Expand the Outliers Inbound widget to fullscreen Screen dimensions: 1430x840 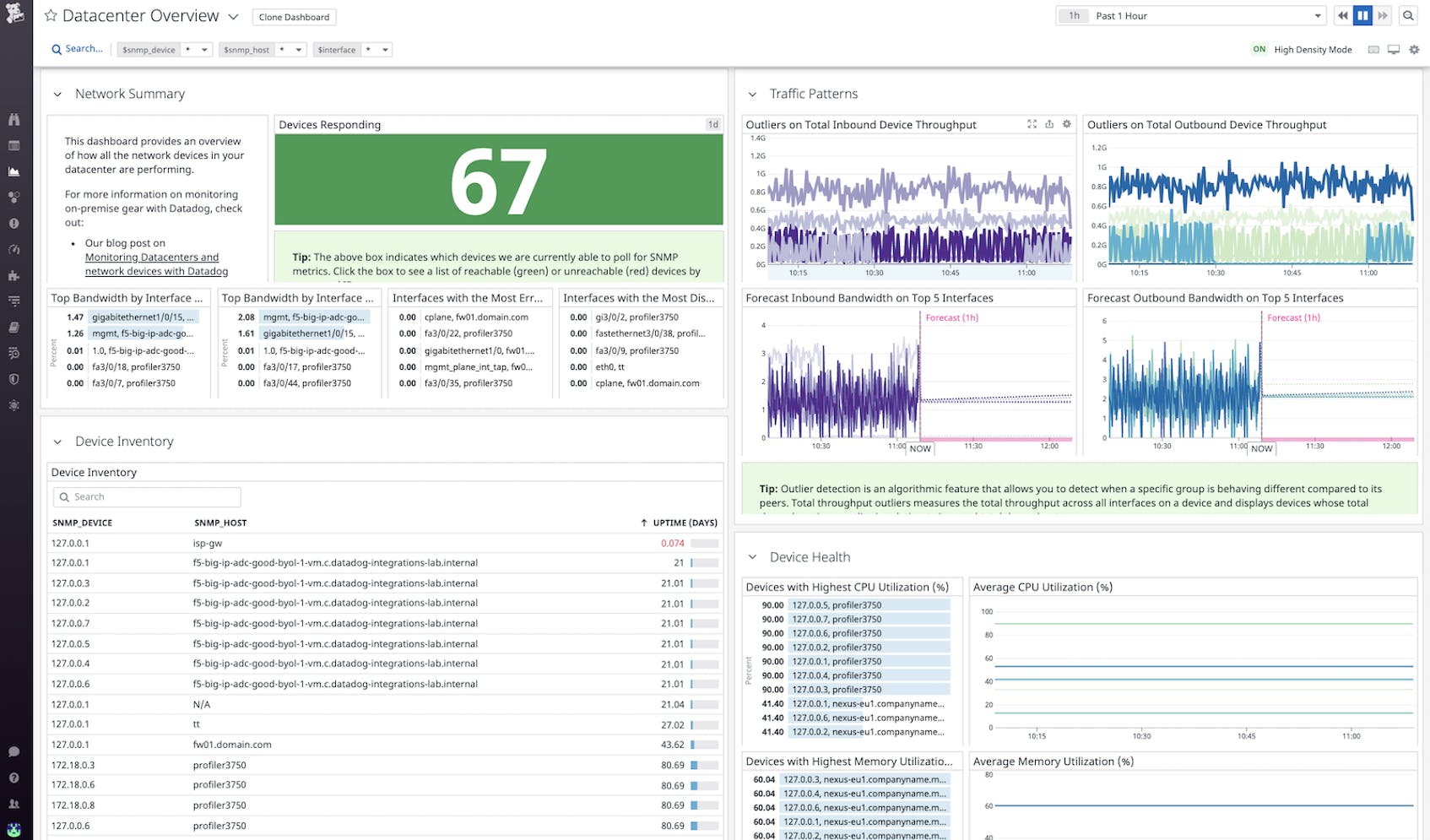[x=1032, y=124]
